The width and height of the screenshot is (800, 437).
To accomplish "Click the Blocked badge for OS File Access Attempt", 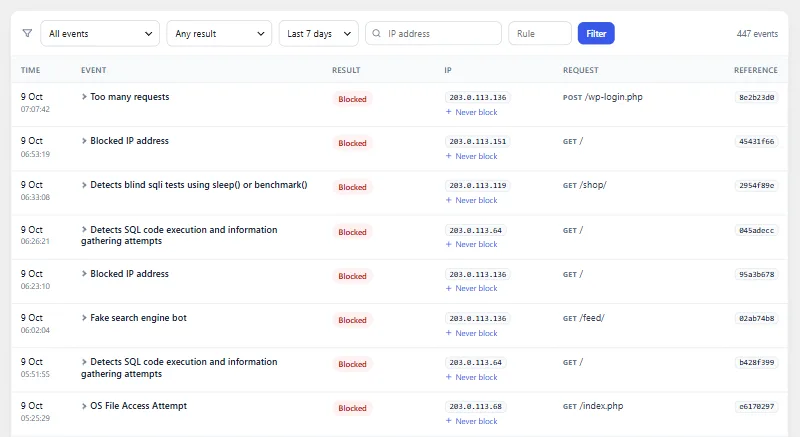I will [x=352, y=408].
